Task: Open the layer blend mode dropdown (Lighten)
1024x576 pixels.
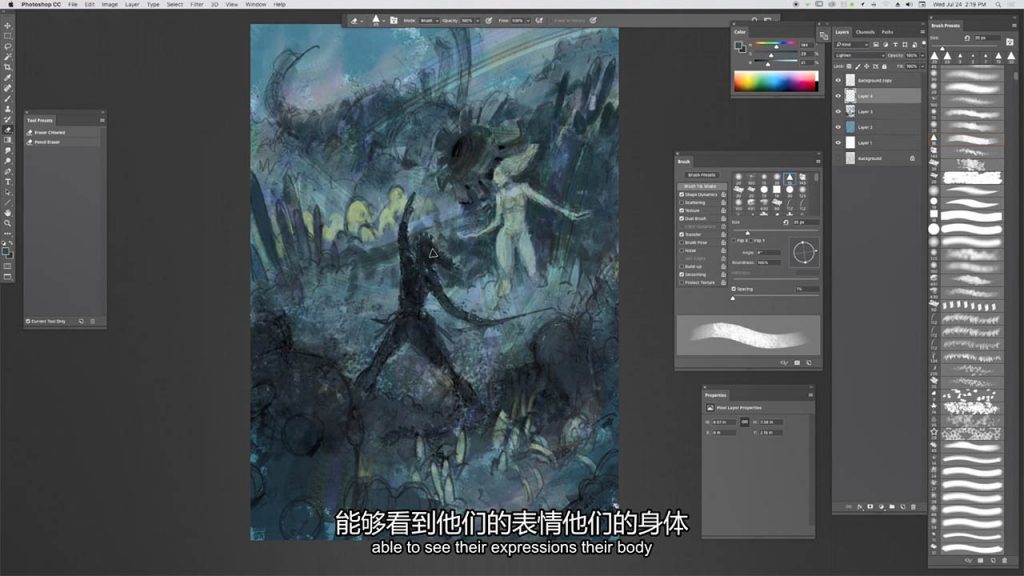Action: 859,56
